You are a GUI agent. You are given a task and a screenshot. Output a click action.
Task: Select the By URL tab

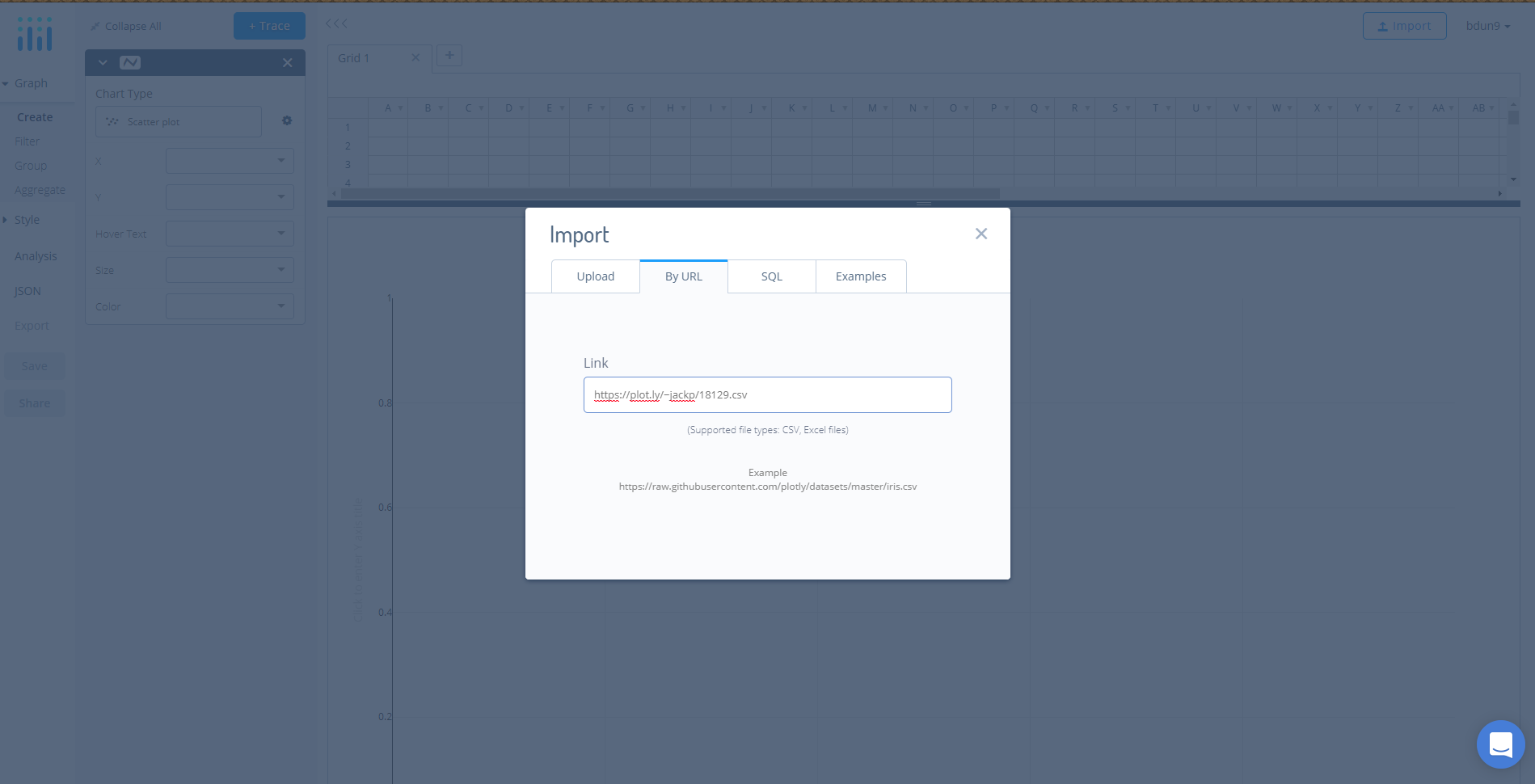pos(684,276)
